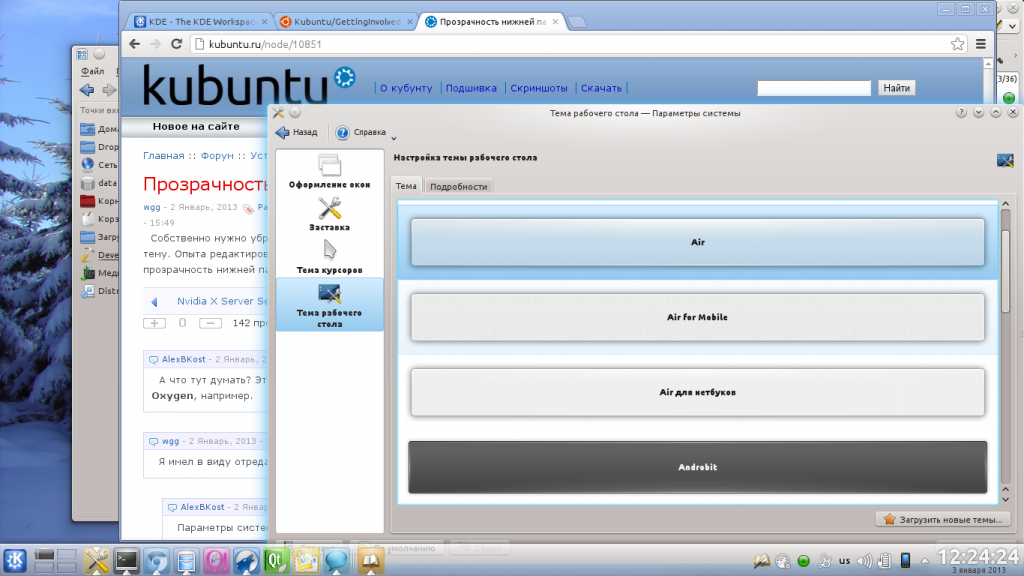Open the Dropbox place in the file manager
Image resolution: width=1024 pixels, height=576 pixels.
(x=99, y=147)
